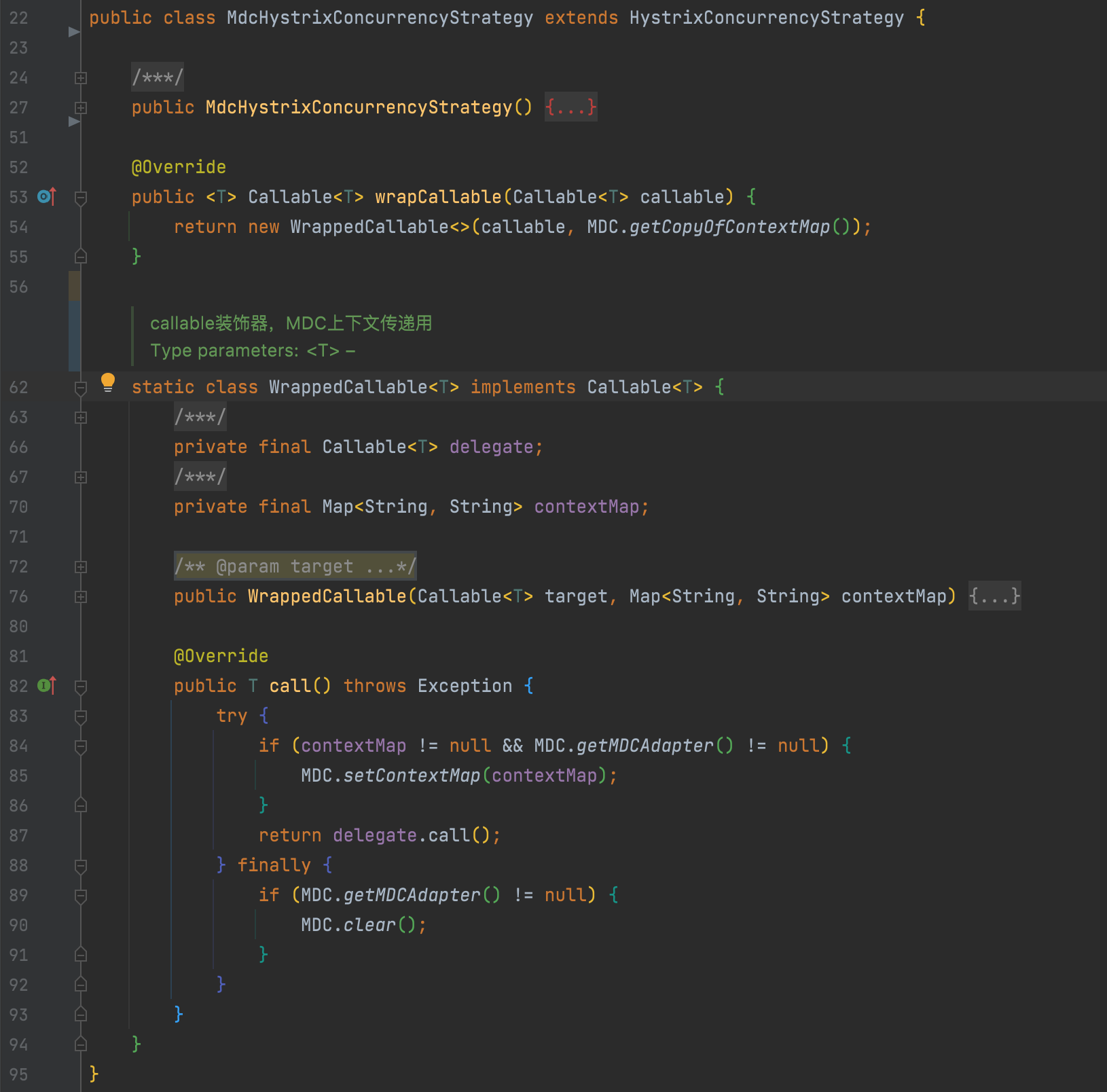Click 'implements' keyword on line 62
The height and width of the screenshot is (1092, 1107).
coord(523,387)
